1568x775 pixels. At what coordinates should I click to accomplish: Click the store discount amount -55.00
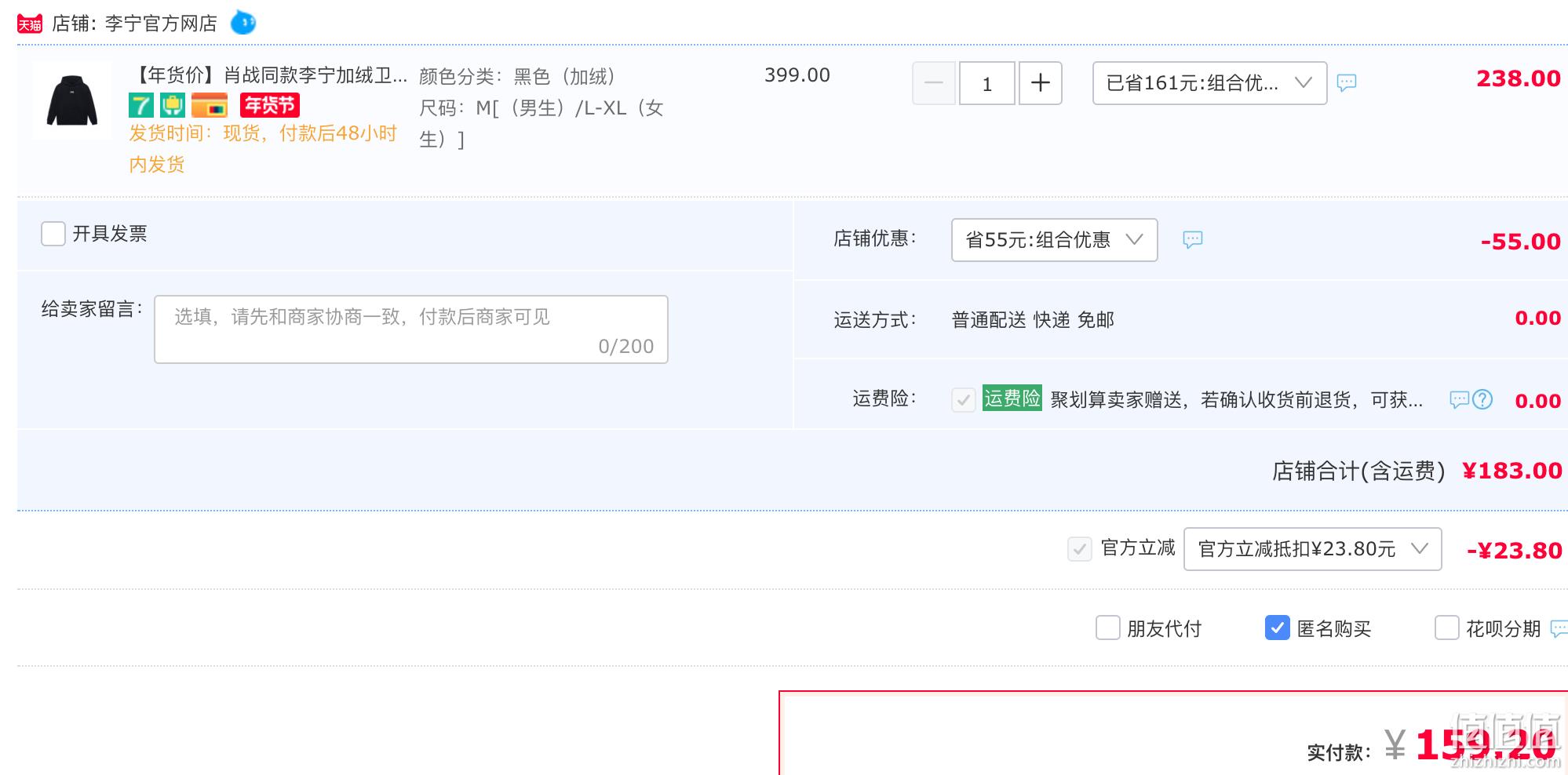1521,242
